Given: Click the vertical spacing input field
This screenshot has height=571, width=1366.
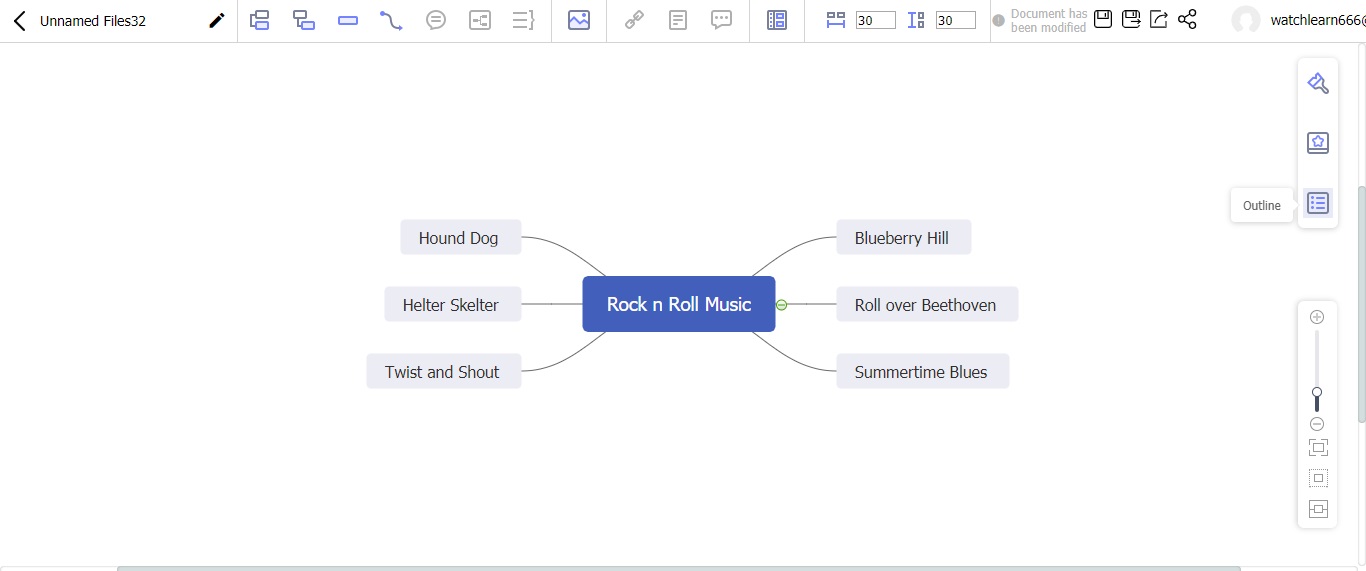Looking at the screenshot, I should point(955,20).
